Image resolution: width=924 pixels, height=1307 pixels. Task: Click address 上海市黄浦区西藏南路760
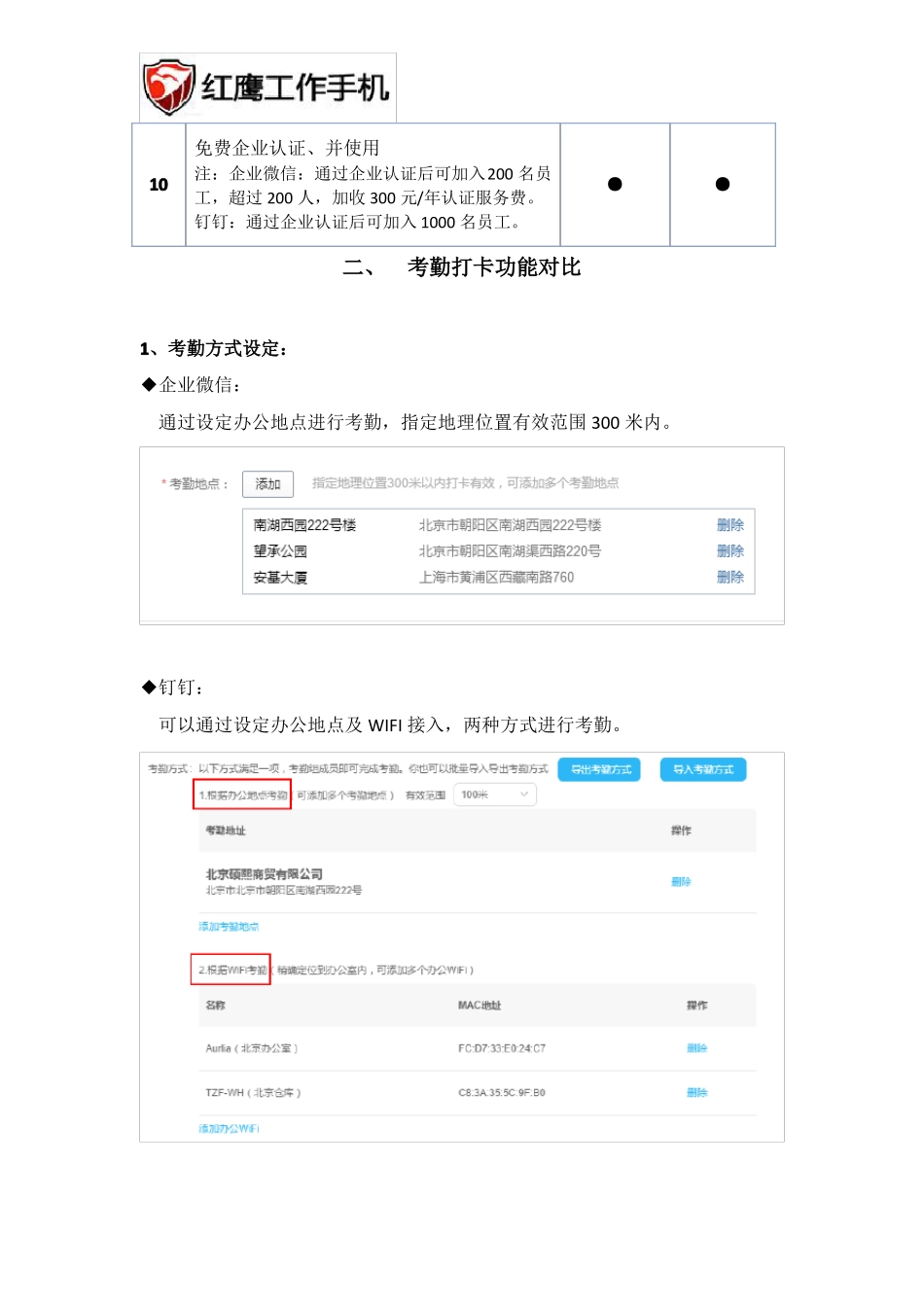(496, 578)
